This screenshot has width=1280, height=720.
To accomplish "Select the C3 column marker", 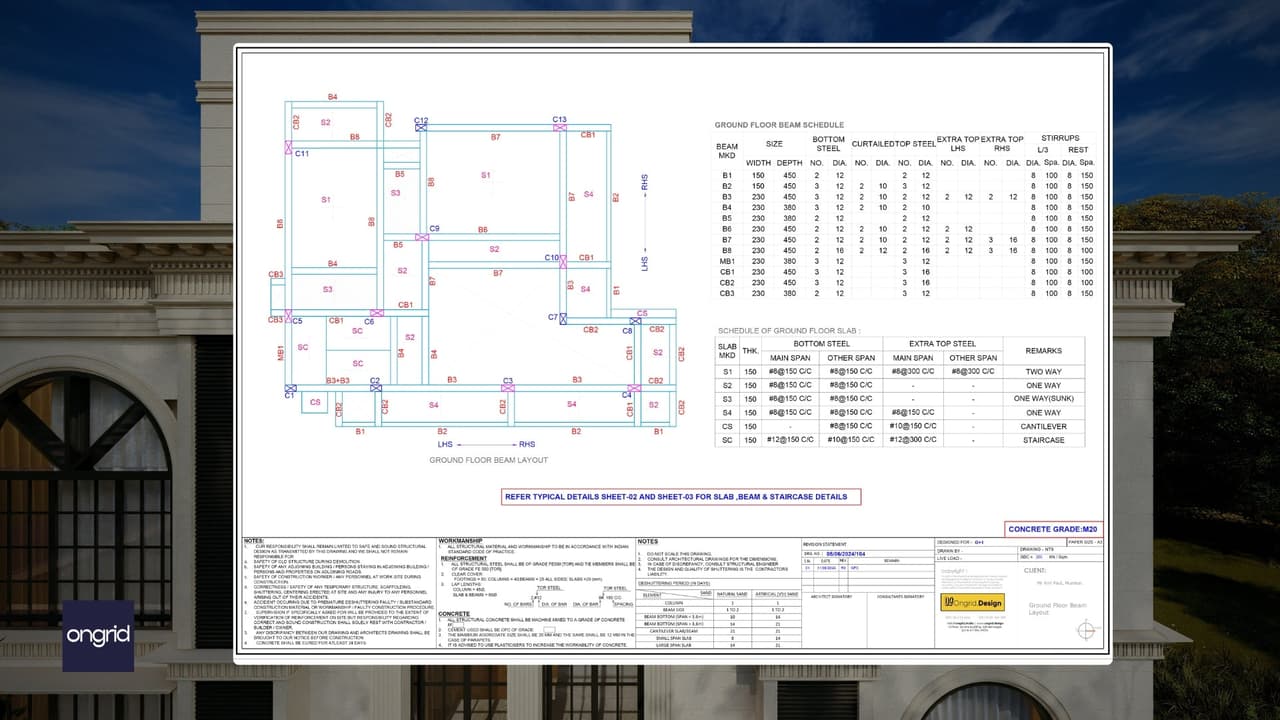I will (x=508, y=388).
